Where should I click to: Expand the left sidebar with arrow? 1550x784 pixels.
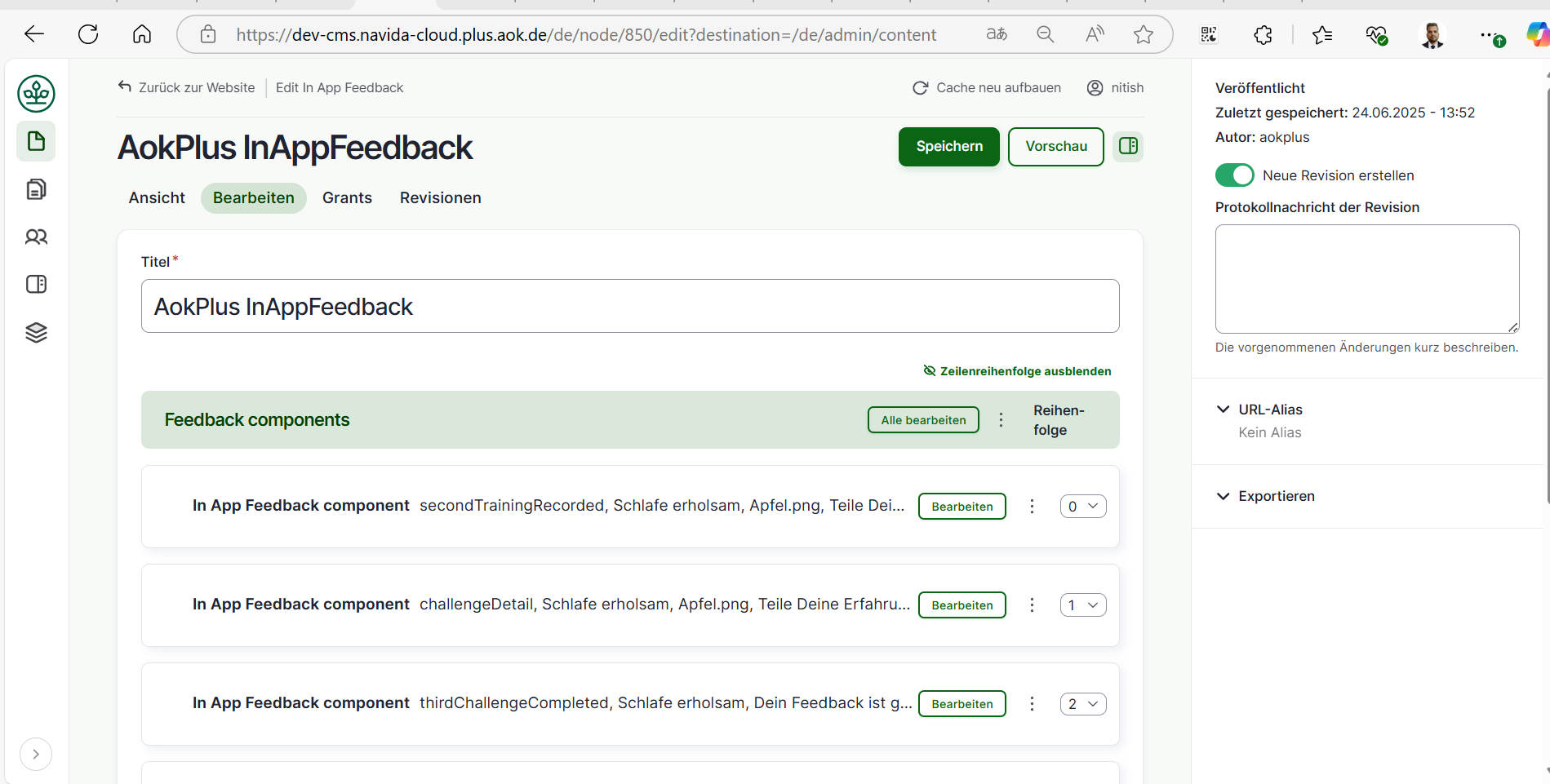pos(36,754)
